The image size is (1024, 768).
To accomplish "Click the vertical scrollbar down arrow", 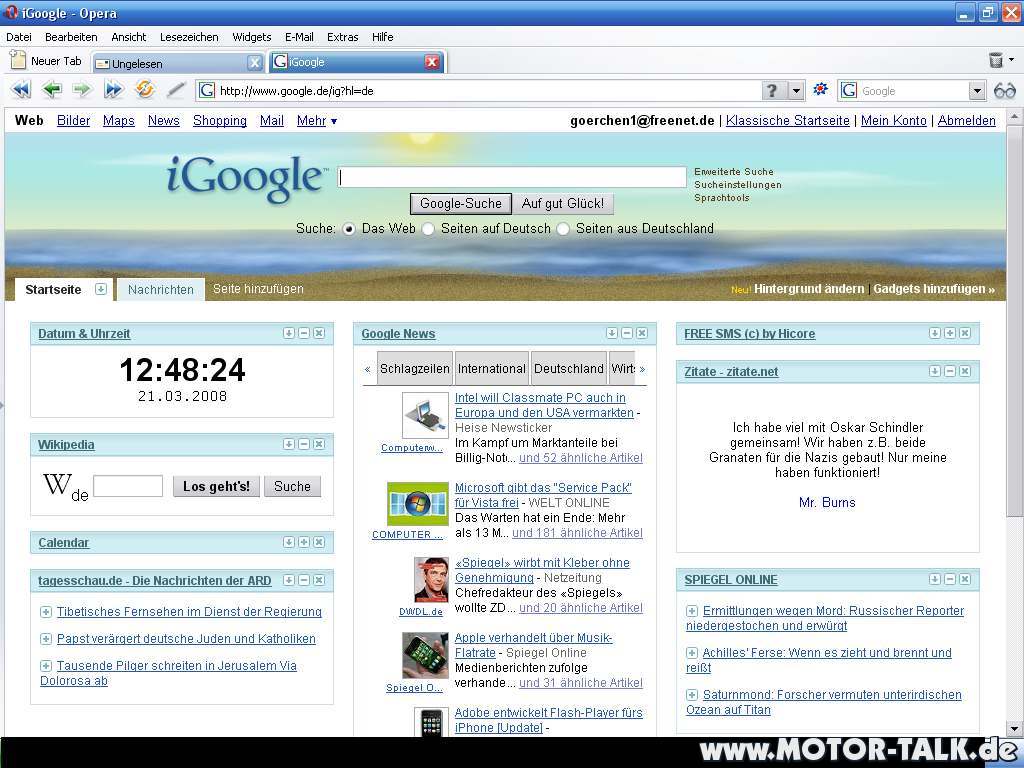I will coord(1014,728).
